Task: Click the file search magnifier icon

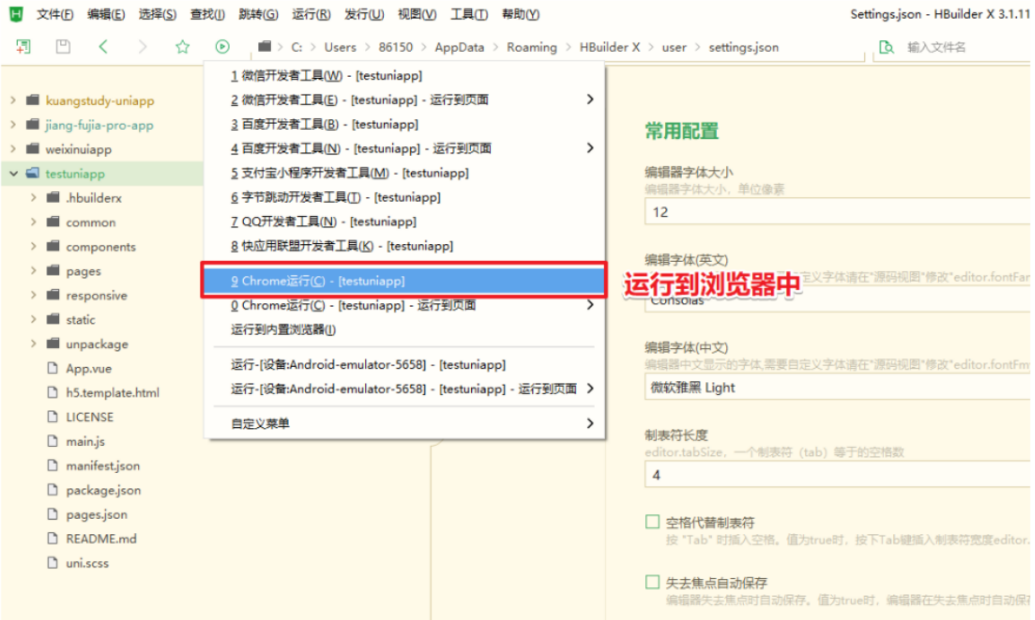Action: pos(886,47)
